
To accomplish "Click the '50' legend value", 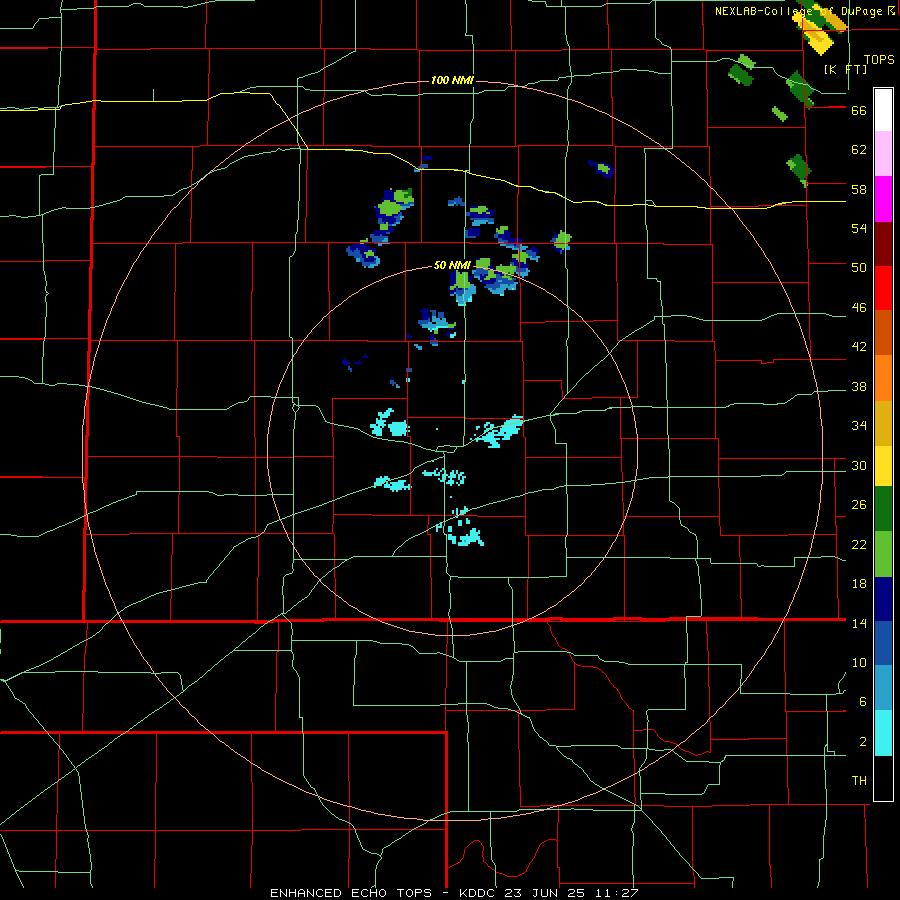I will (859, 267).
